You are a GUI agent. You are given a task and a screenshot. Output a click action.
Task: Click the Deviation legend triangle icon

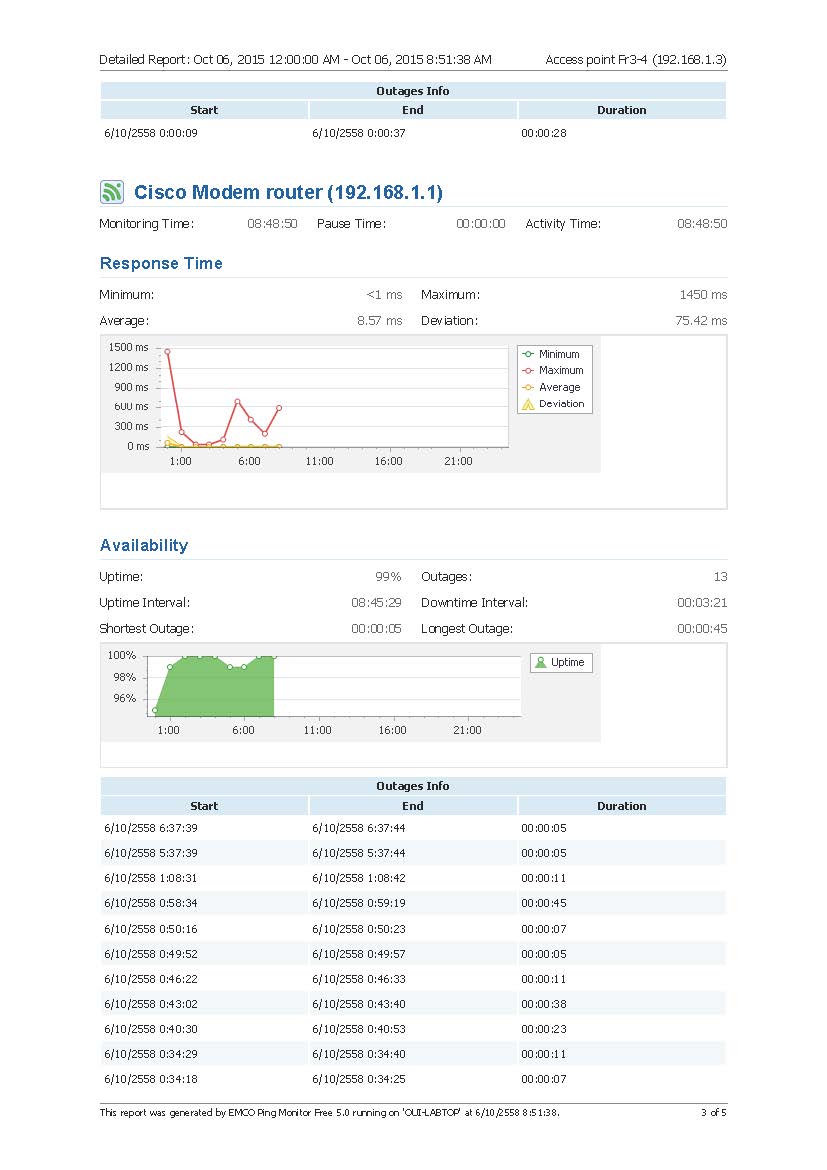point(528,404)
